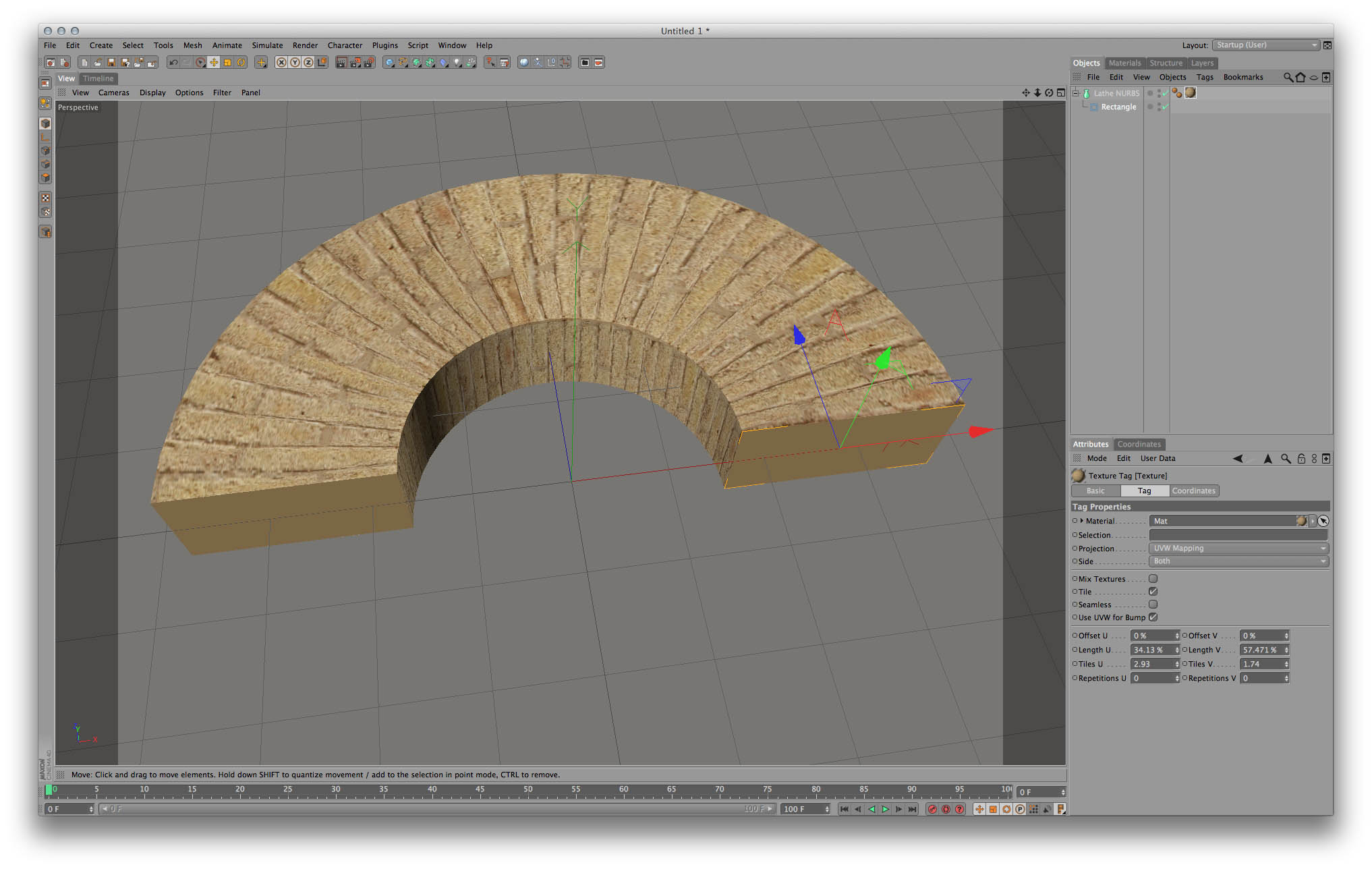This screenshot has height=869, width=1372.
Task: Click the Record Active Objects key icon
Action: [x=932, y=809]
